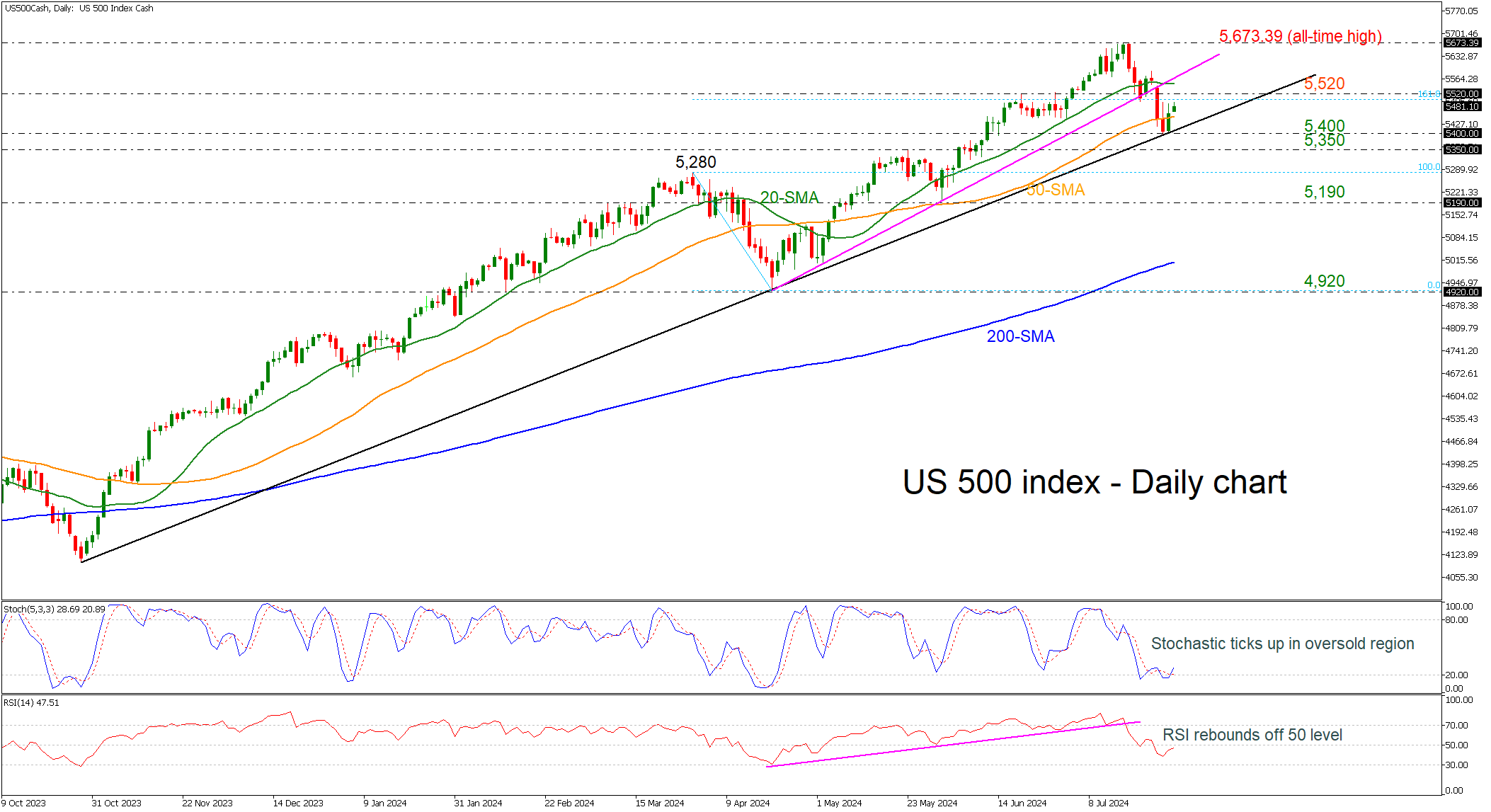Select the 50-SMA orange label
This screenshot has width=1491, height=812.
coord(1055,190)
